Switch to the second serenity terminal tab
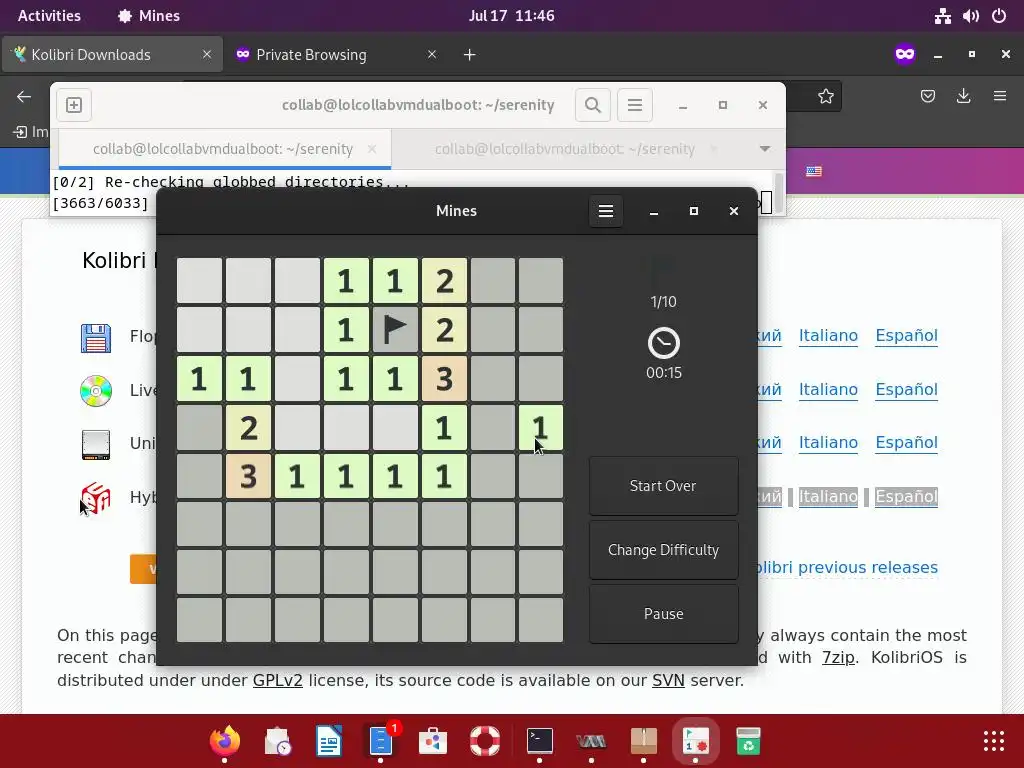Viewport: 1024px width, 768px height. (x=564, y=149)
